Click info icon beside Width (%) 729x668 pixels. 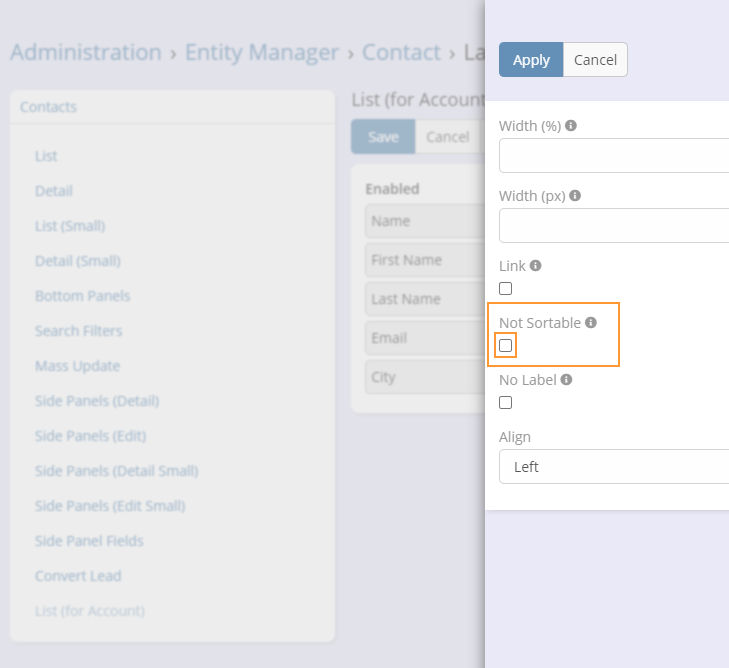pos(571,126)
